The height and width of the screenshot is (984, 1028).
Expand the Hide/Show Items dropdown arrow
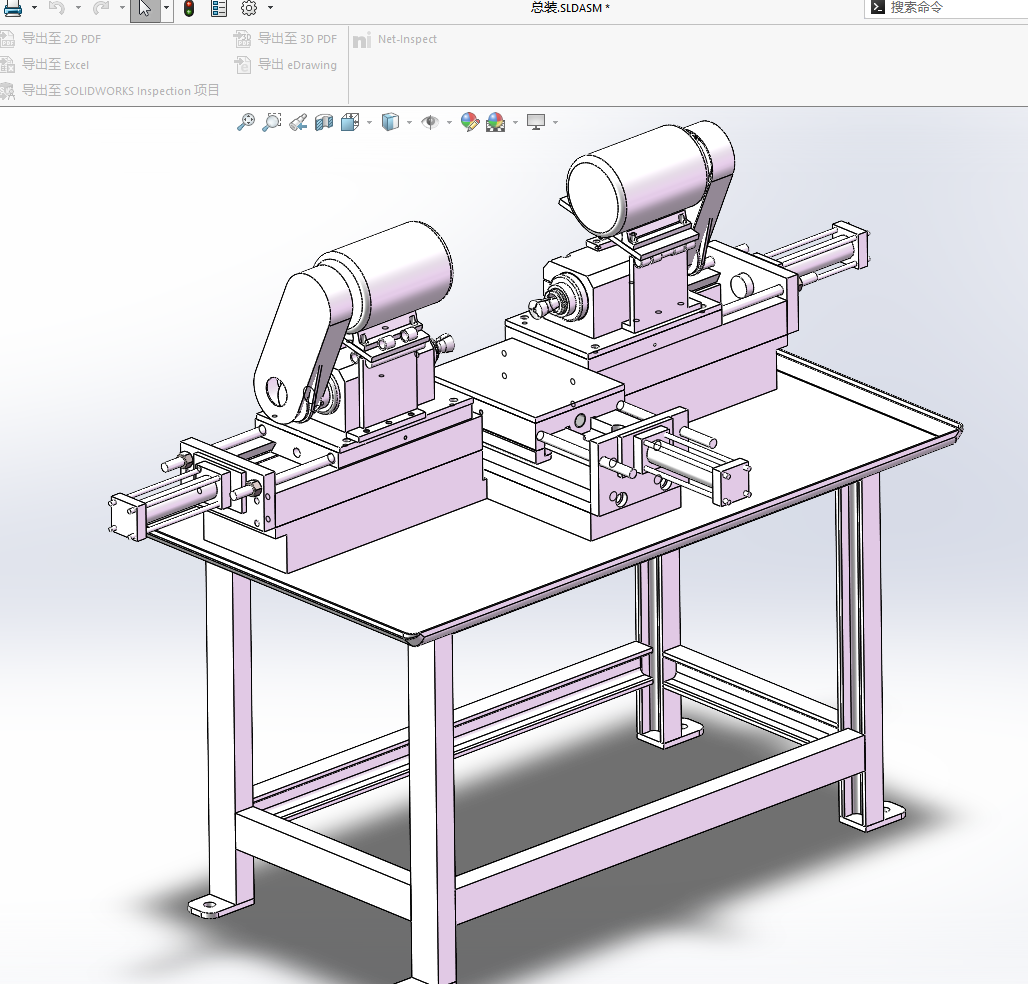click(449, 123)
